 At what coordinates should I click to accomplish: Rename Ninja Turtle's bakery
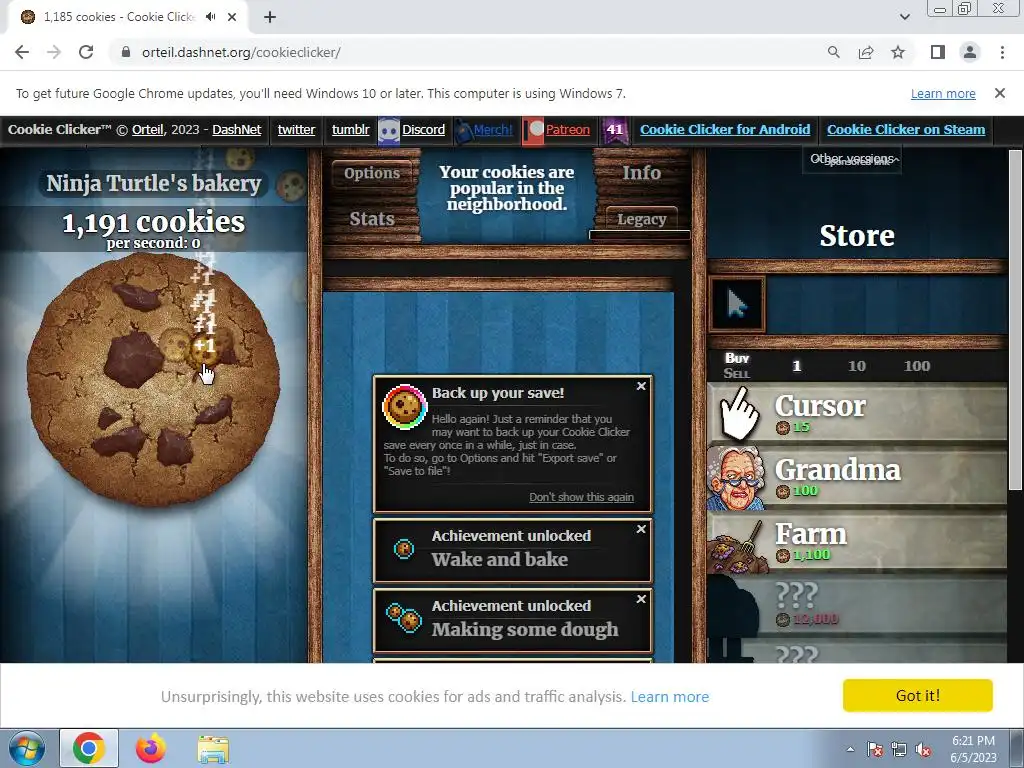154,184
